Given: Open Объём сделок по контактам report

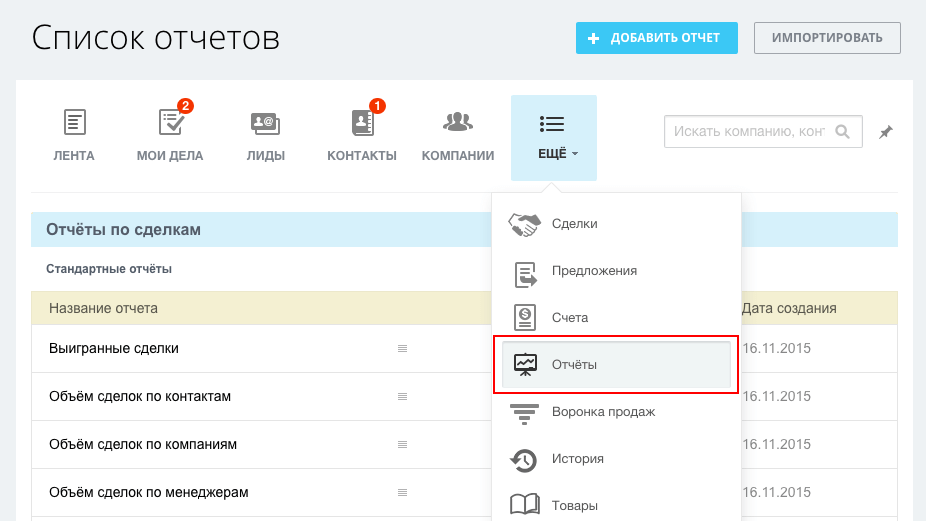Looking at the screenshot, I should [140, 396].
